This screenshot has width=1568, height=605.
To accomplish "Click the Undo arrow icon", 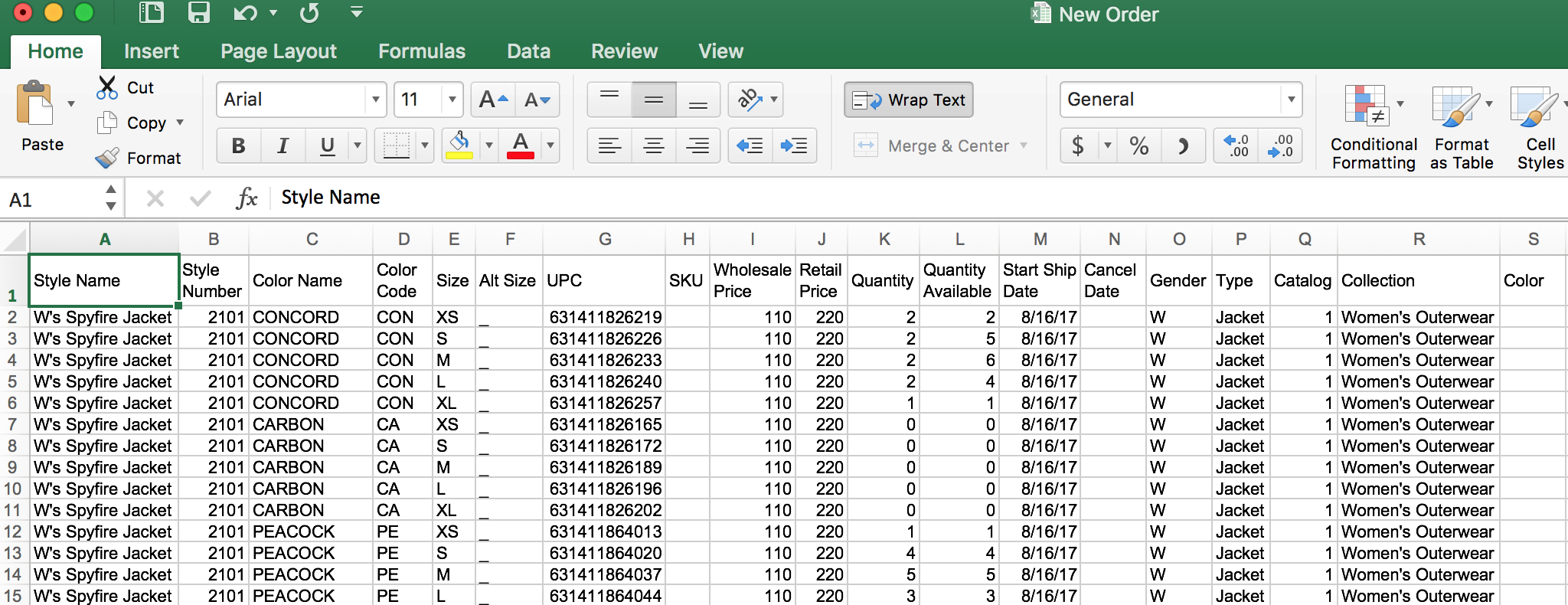I will (x=246, y=13).
